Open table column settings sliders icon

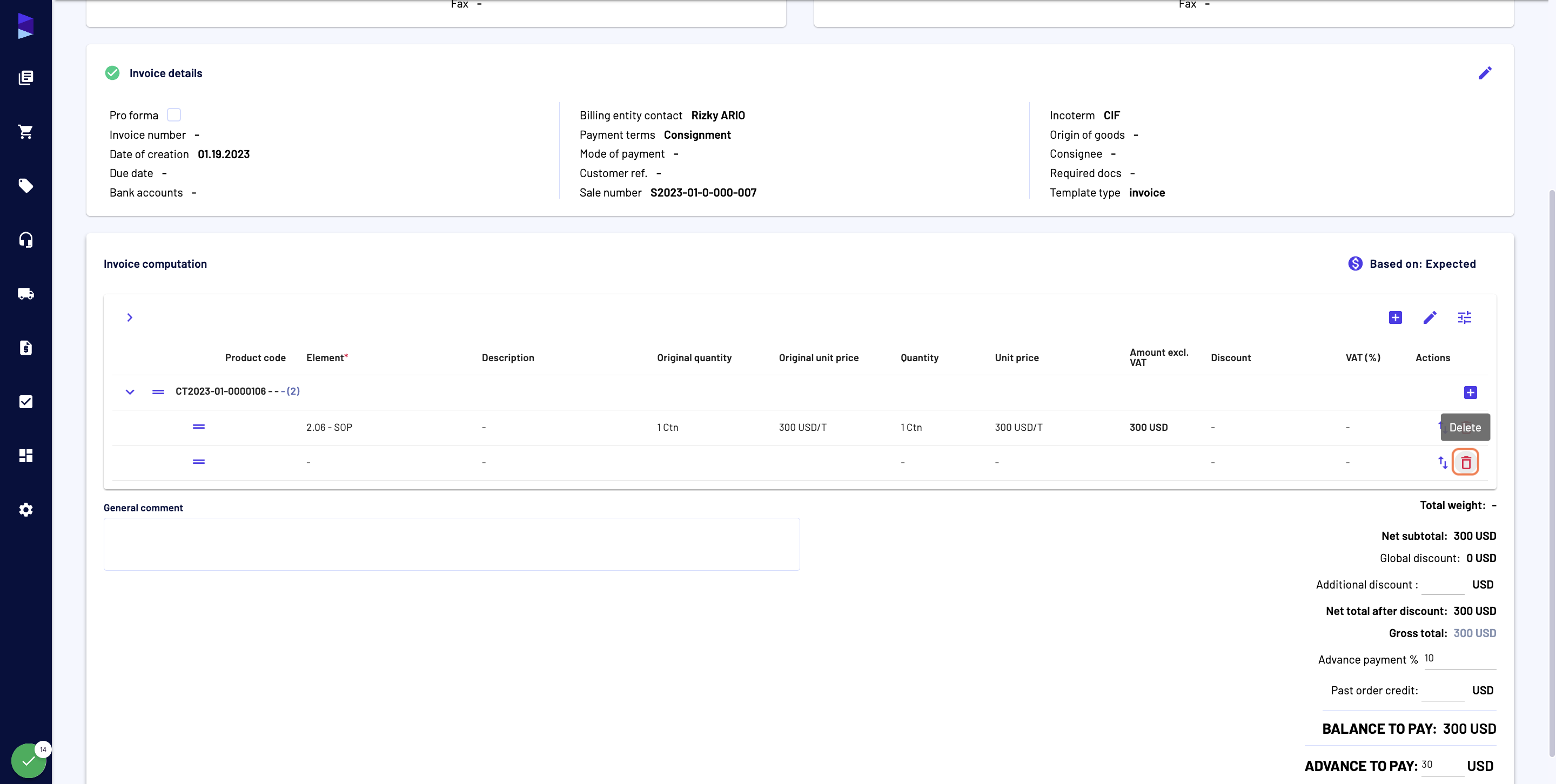[1464, 317]
